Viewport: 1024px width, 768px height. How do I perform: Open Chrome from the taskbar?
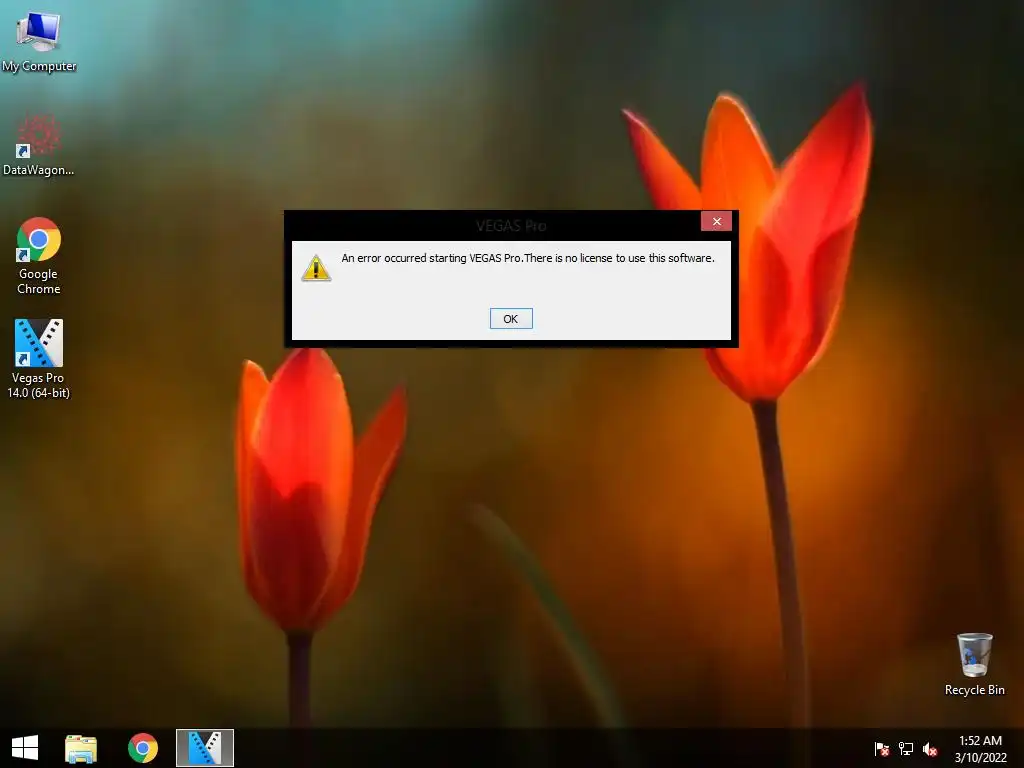point(143,748)
